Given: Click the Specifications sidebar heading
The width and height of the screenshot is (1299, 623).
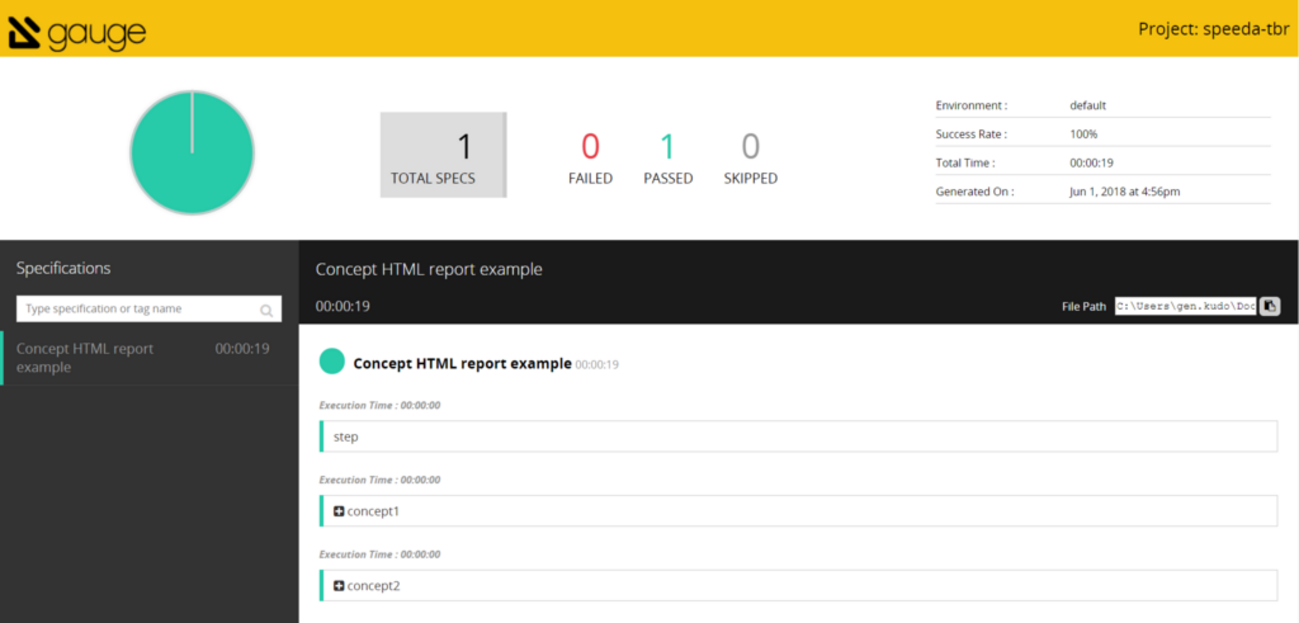Looking at the screenshot, I should [63, 268].
